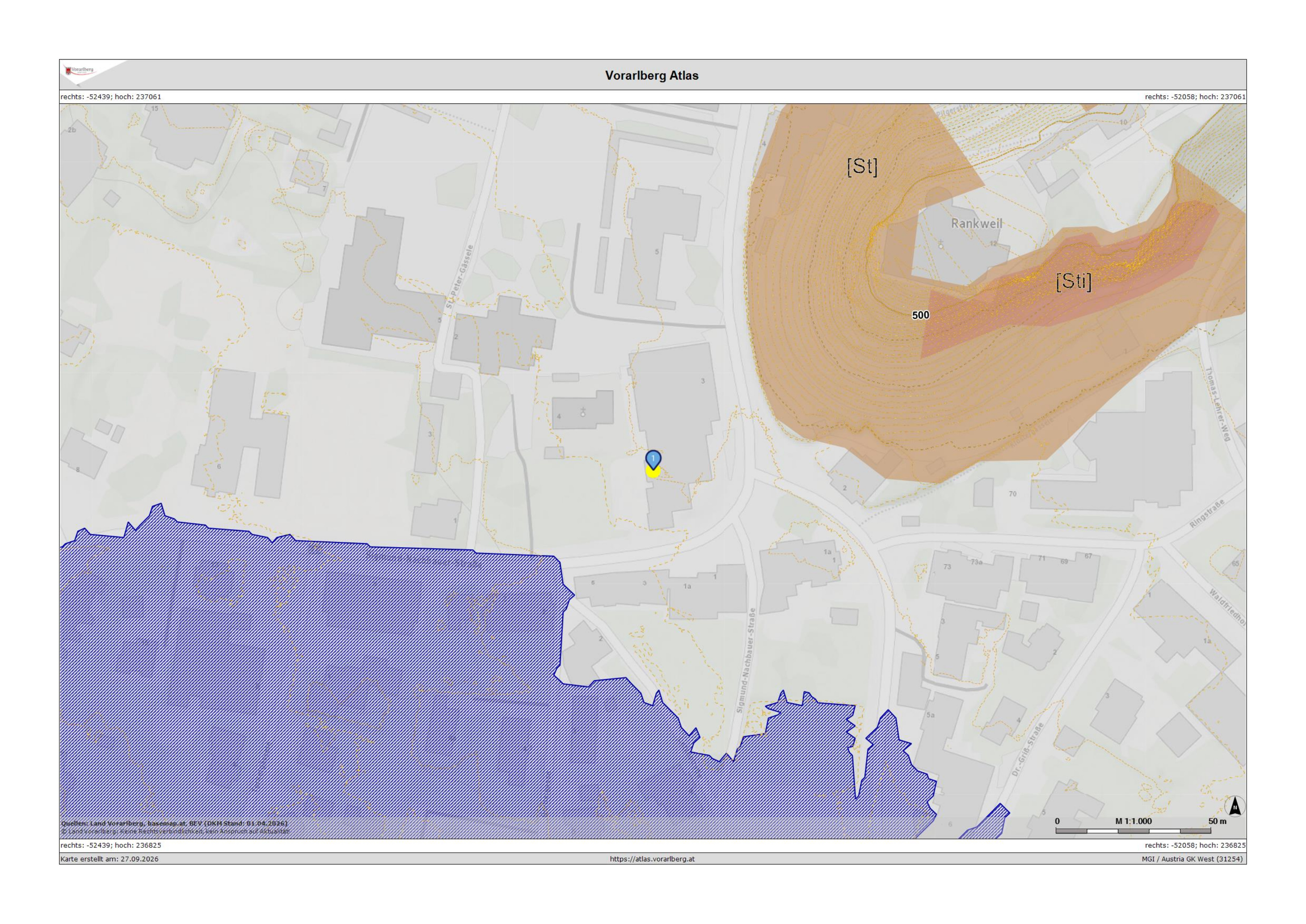Select top-right coordinates rechts: -52058; hoch: 237061
This screenshot has height=924, width=1306.
(x=1195, y=97)
